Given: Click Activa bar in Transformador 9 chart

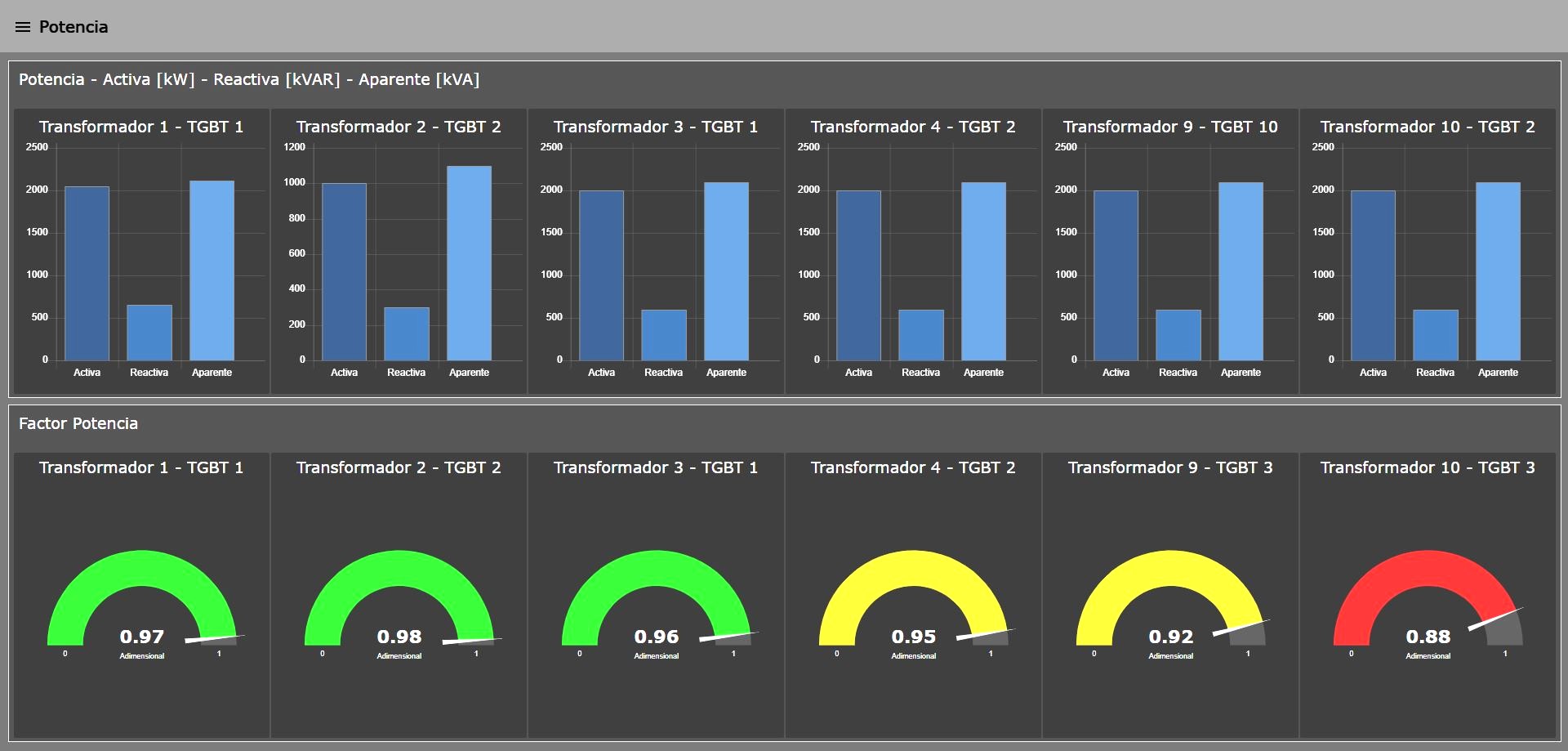Looking at the screenshot, I should coord(1116,275).
